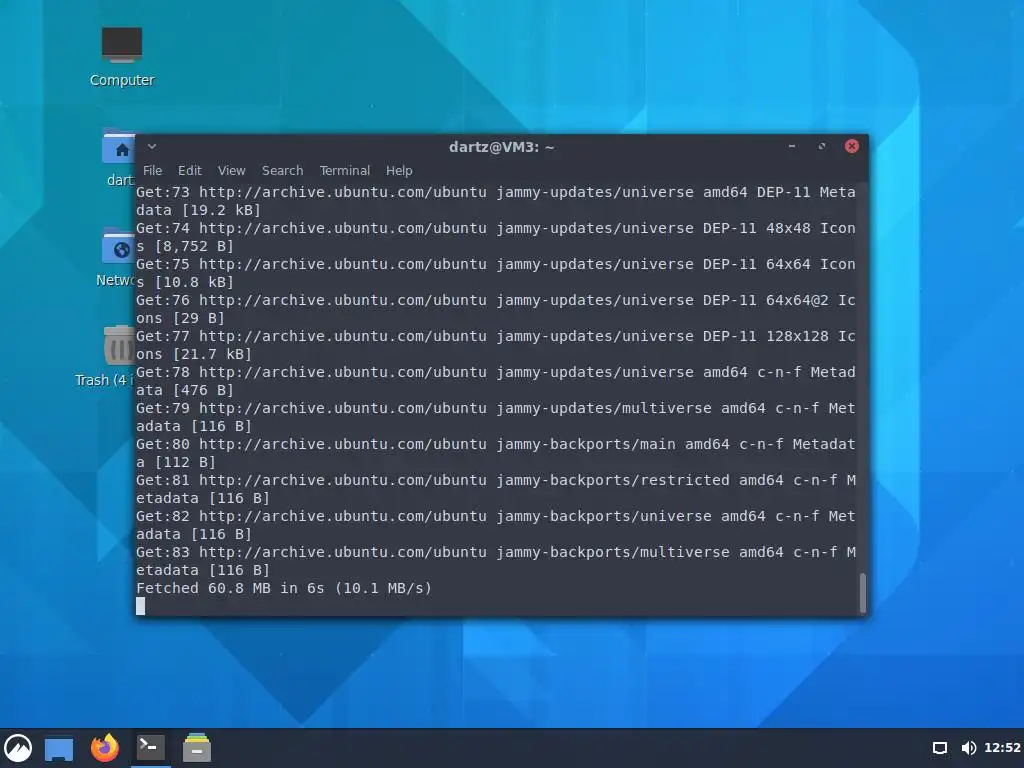Click the Get:78 output line
The width and height of the screenshot is (1024, 768).
496,381
